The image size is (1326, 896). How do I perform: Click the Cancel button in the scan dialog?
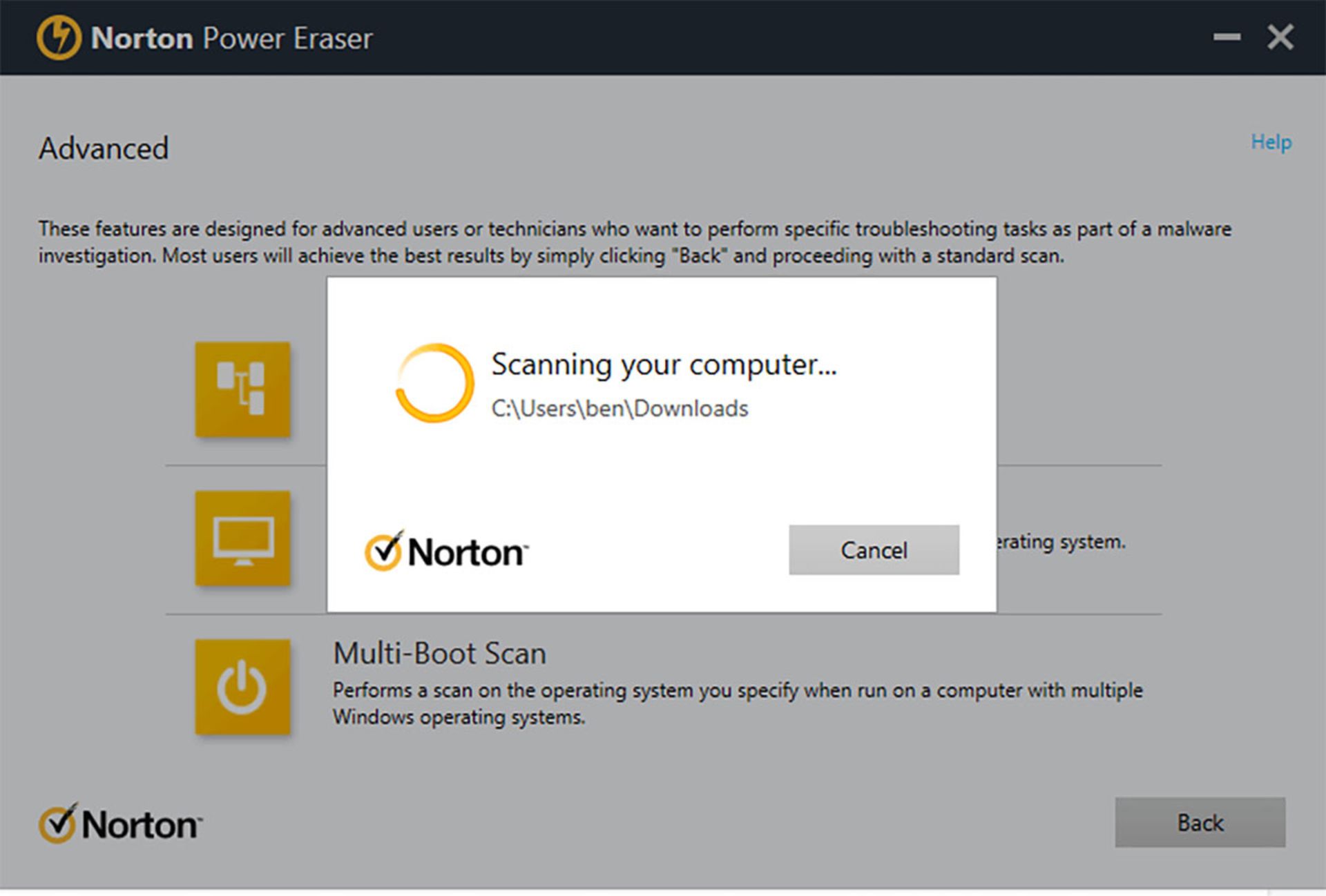(874, 549)
